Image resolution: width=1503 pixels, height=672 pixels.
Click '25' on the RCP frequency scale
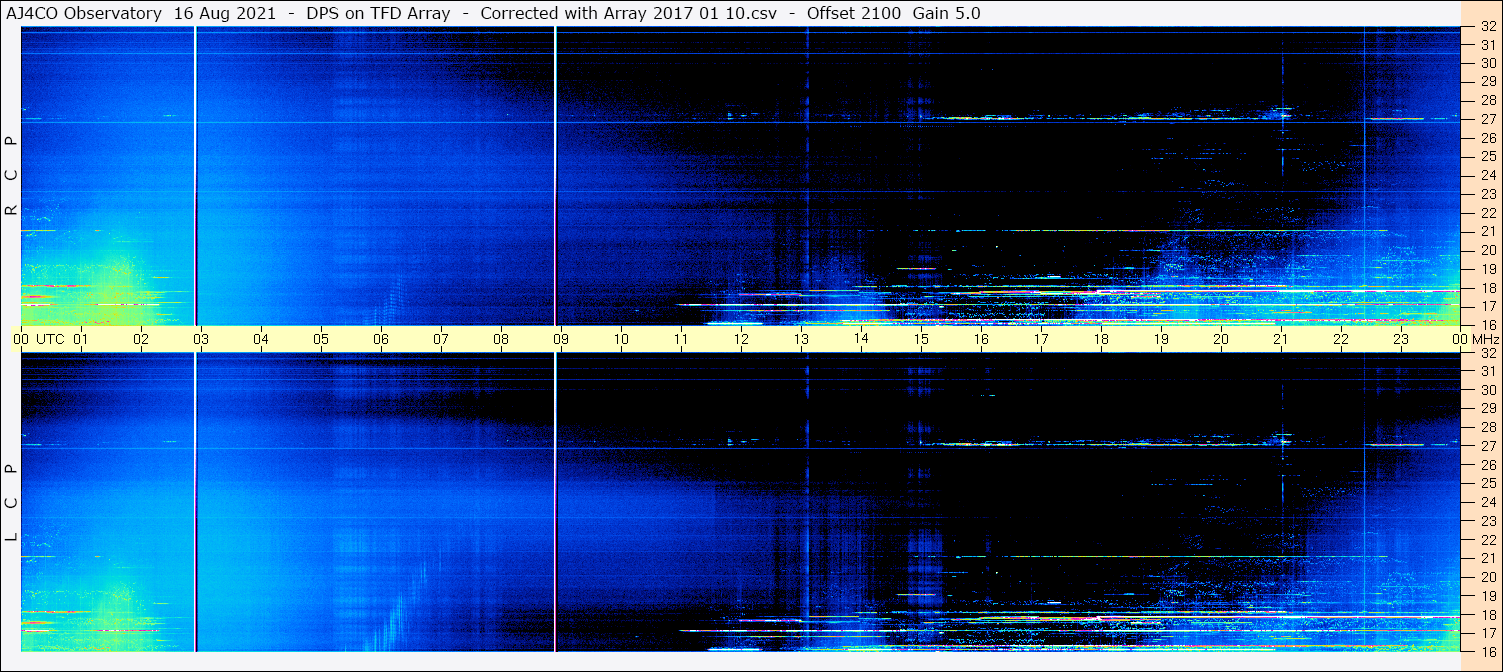tap(1487, 157)
